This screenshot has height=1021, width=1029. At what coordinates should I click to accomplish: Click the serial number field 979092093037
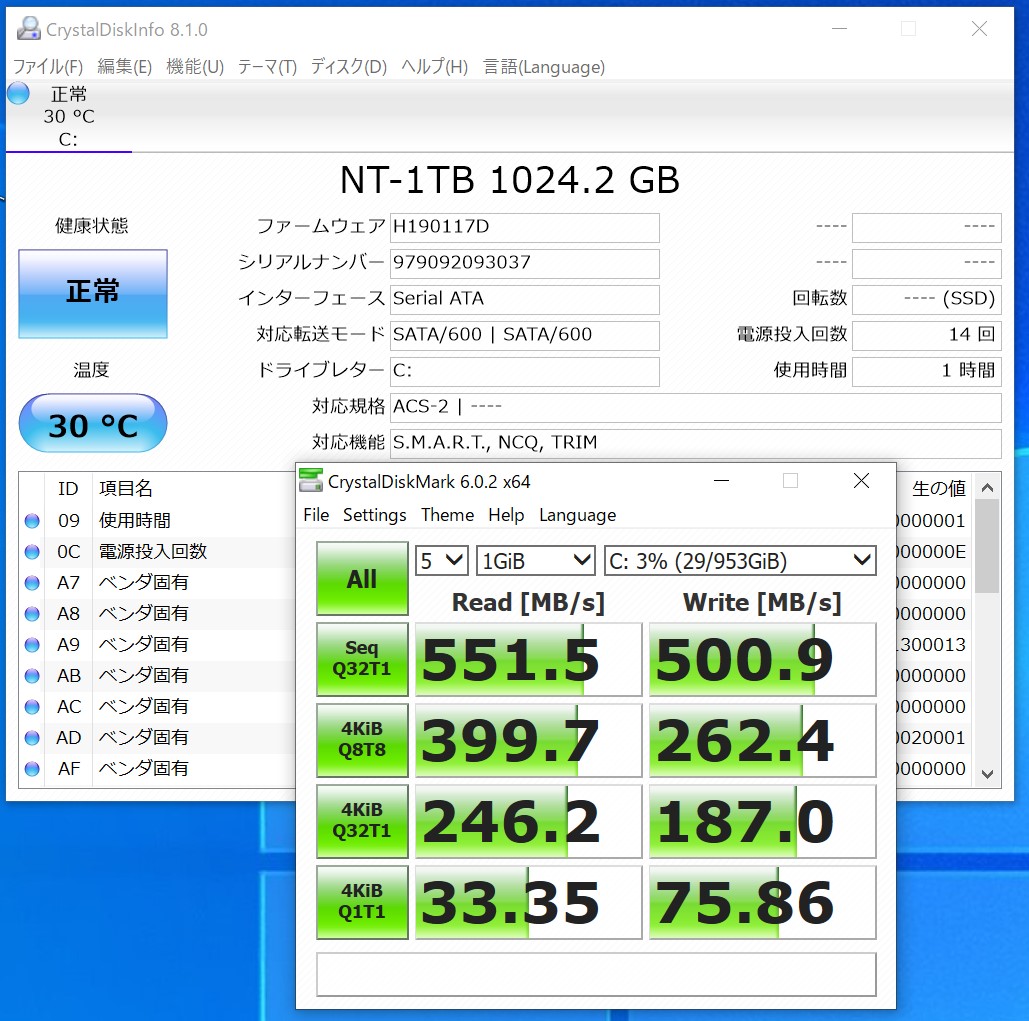pos(524,263)
